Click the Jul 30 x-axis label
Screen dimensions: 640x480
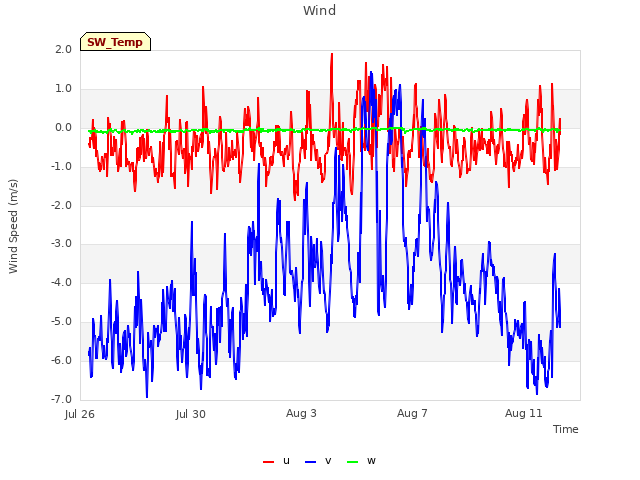tap(191, 414)
